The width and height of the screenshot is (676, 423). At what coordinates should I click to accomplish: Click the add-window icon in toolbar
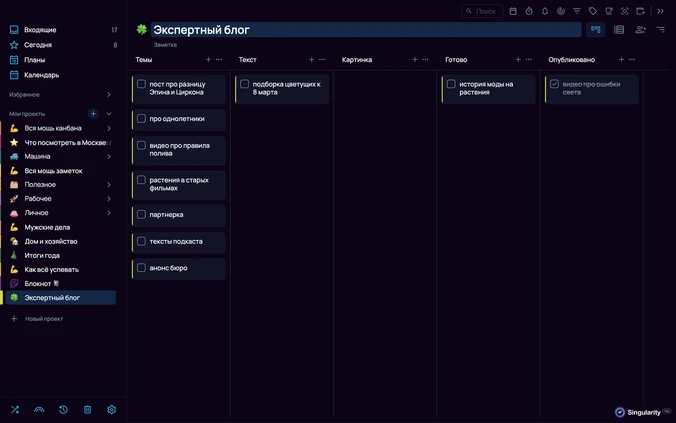(641, 11)
